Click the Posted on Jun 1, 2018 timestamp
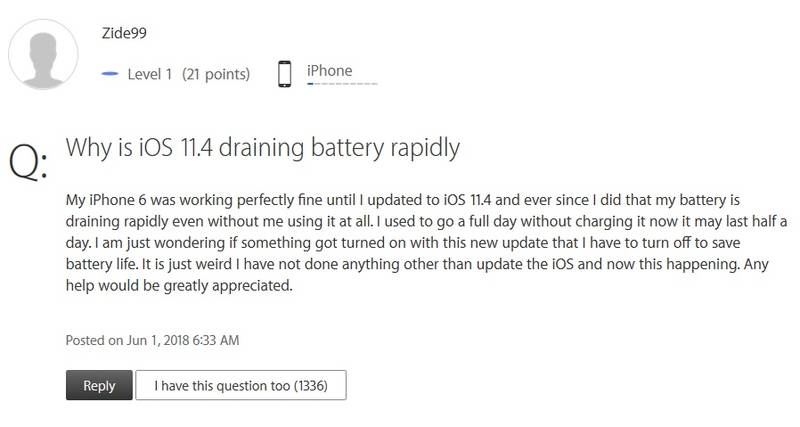800x427 pixels. point(153,340)
